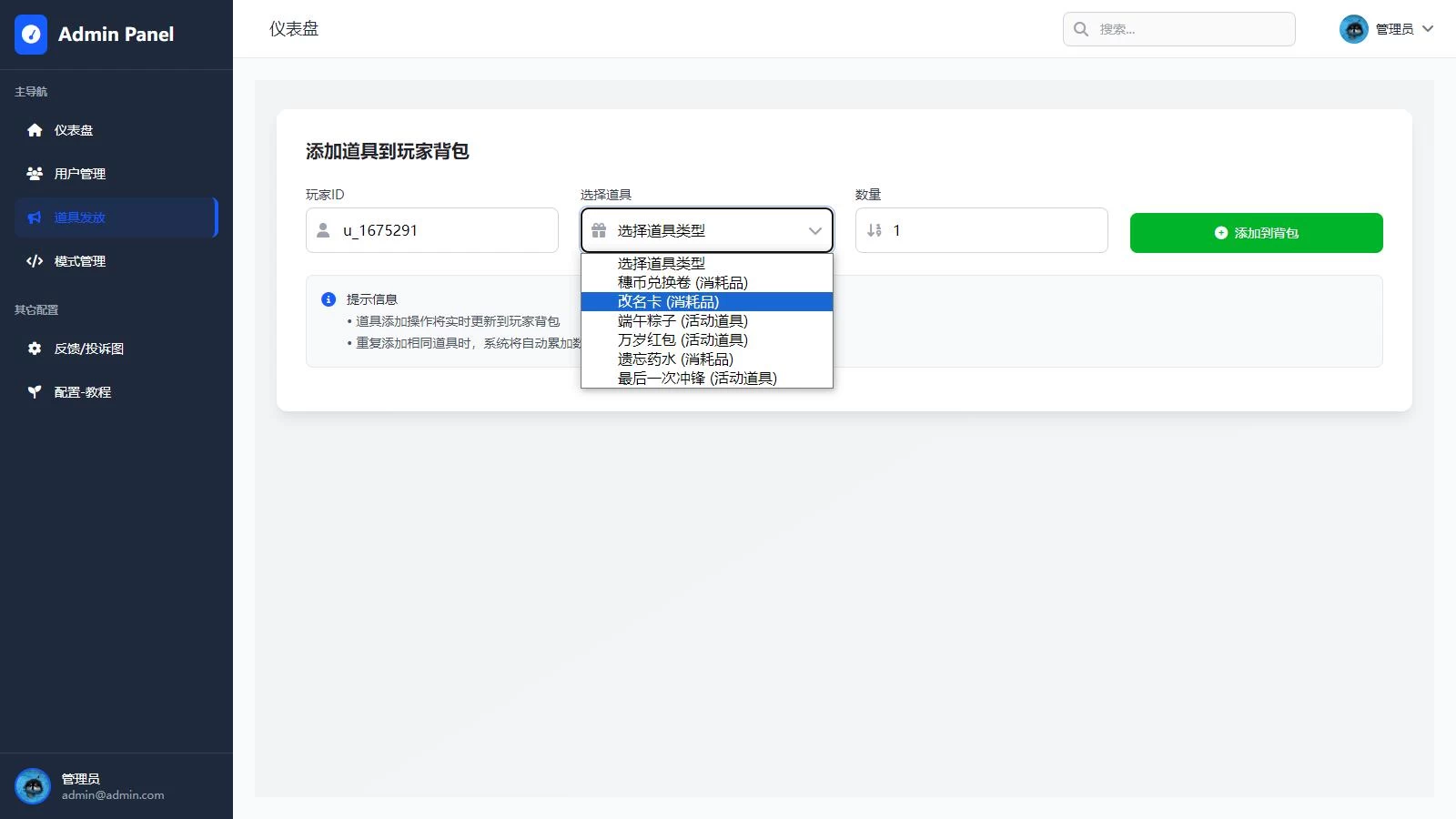Click the megaphone icon beside 道具发放
The width and height of the screenshot is (1456, 819).
click(35, 217)
